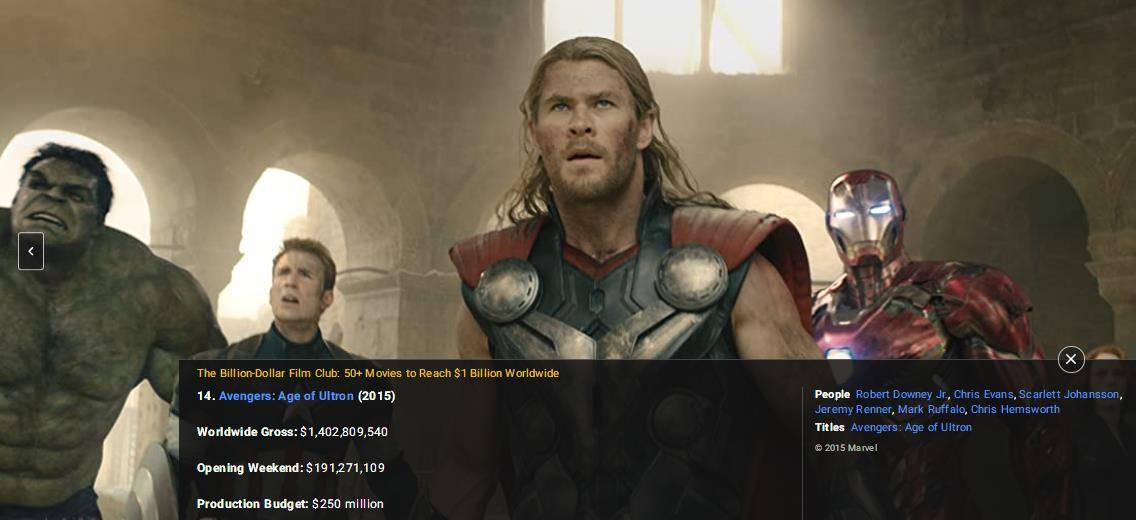This screenshot has width=1136, height=520.
Task: Open Mark Ruffalo profile link
Action: coord(932,410)
